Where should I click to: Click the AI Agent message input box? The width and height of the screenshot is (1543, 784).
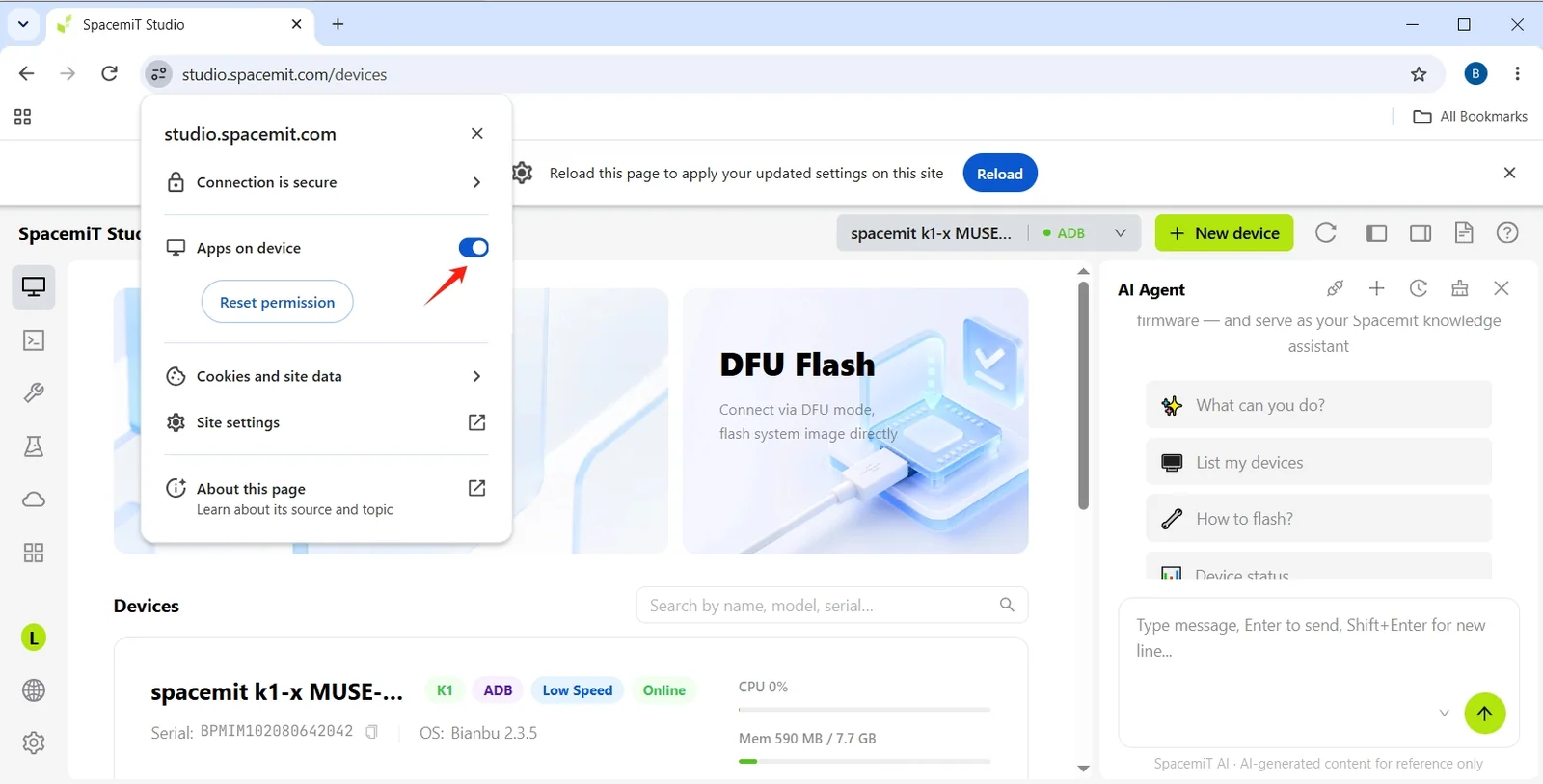click(x=1318, y=672)
